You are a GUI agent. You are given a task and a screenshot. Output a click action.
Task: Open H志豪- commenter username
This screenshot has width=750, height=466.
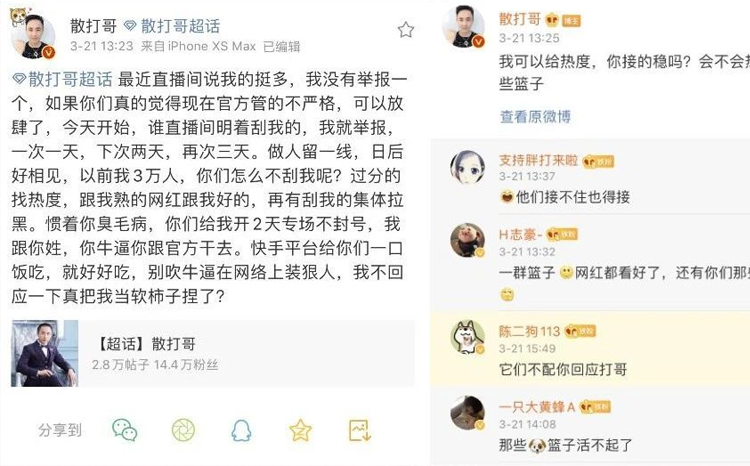[x=520, y=234]
